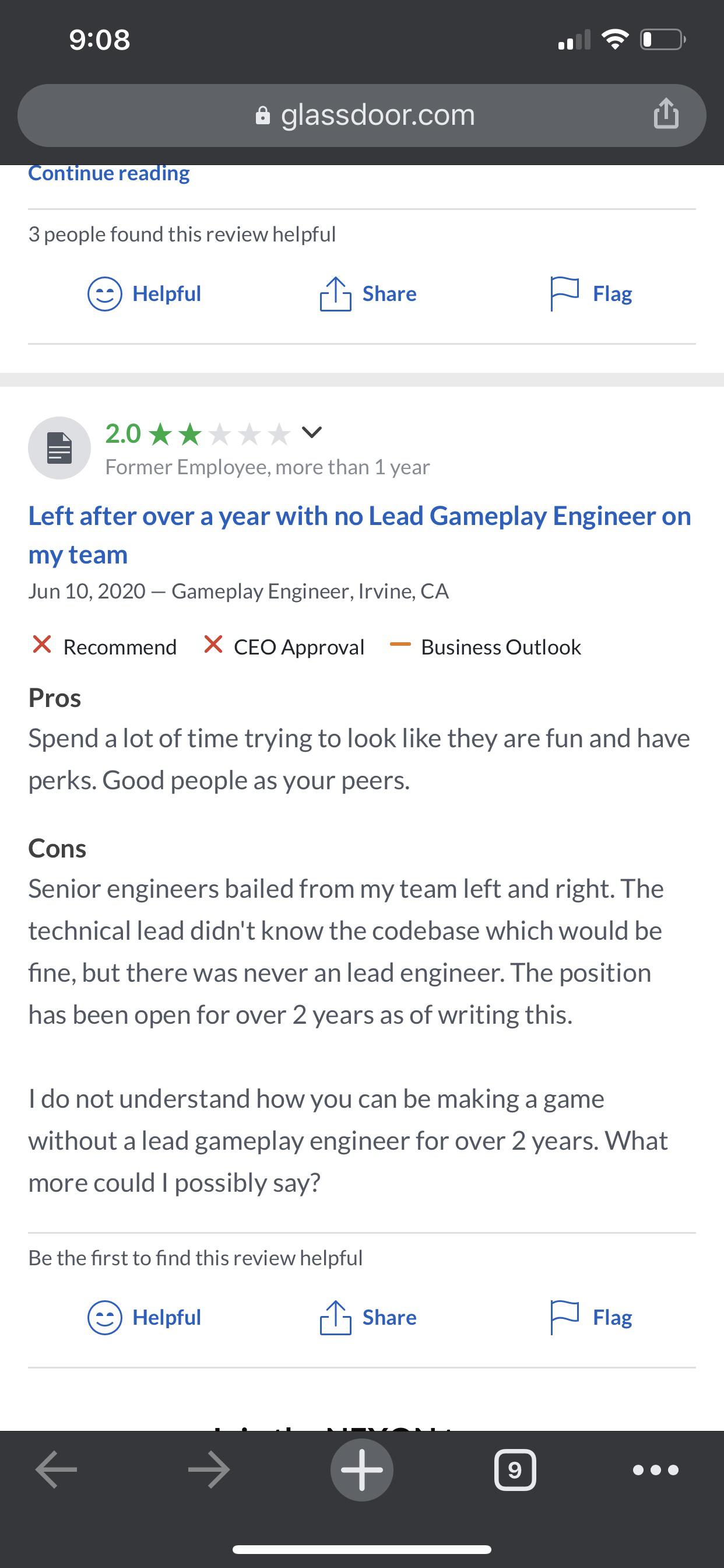Tap the Recommend red X indicator
This screenshot has width=724, height=1568.
(42, 644)
